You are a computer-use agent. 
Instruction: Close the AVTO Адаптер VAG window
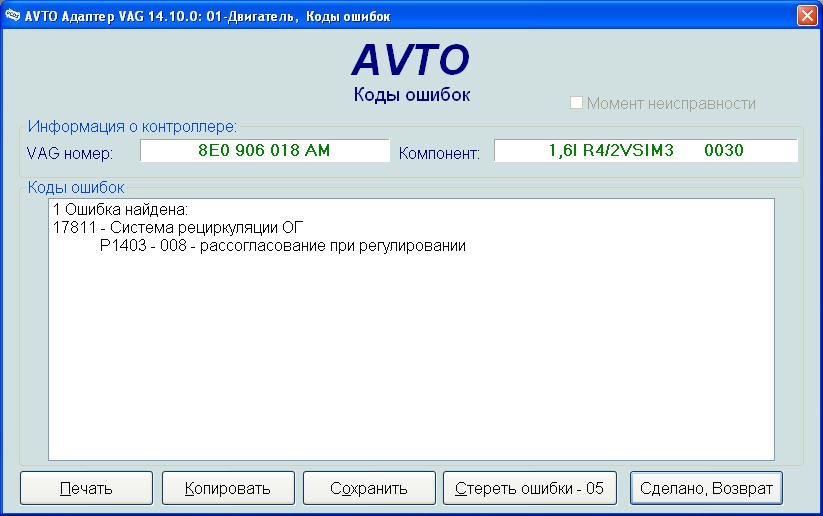point(807,15)
